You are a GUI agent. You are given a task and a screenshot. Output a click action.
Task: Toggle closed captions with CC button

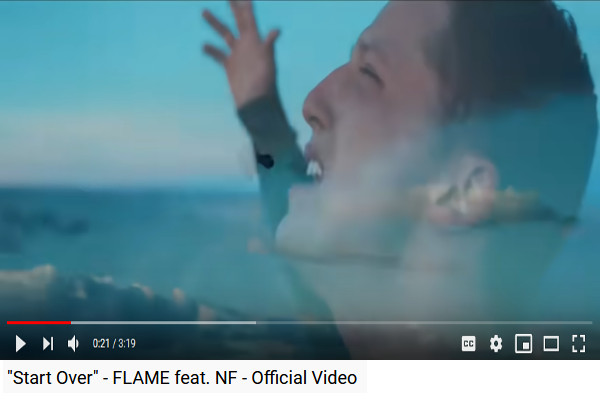(x=468, y=343)
